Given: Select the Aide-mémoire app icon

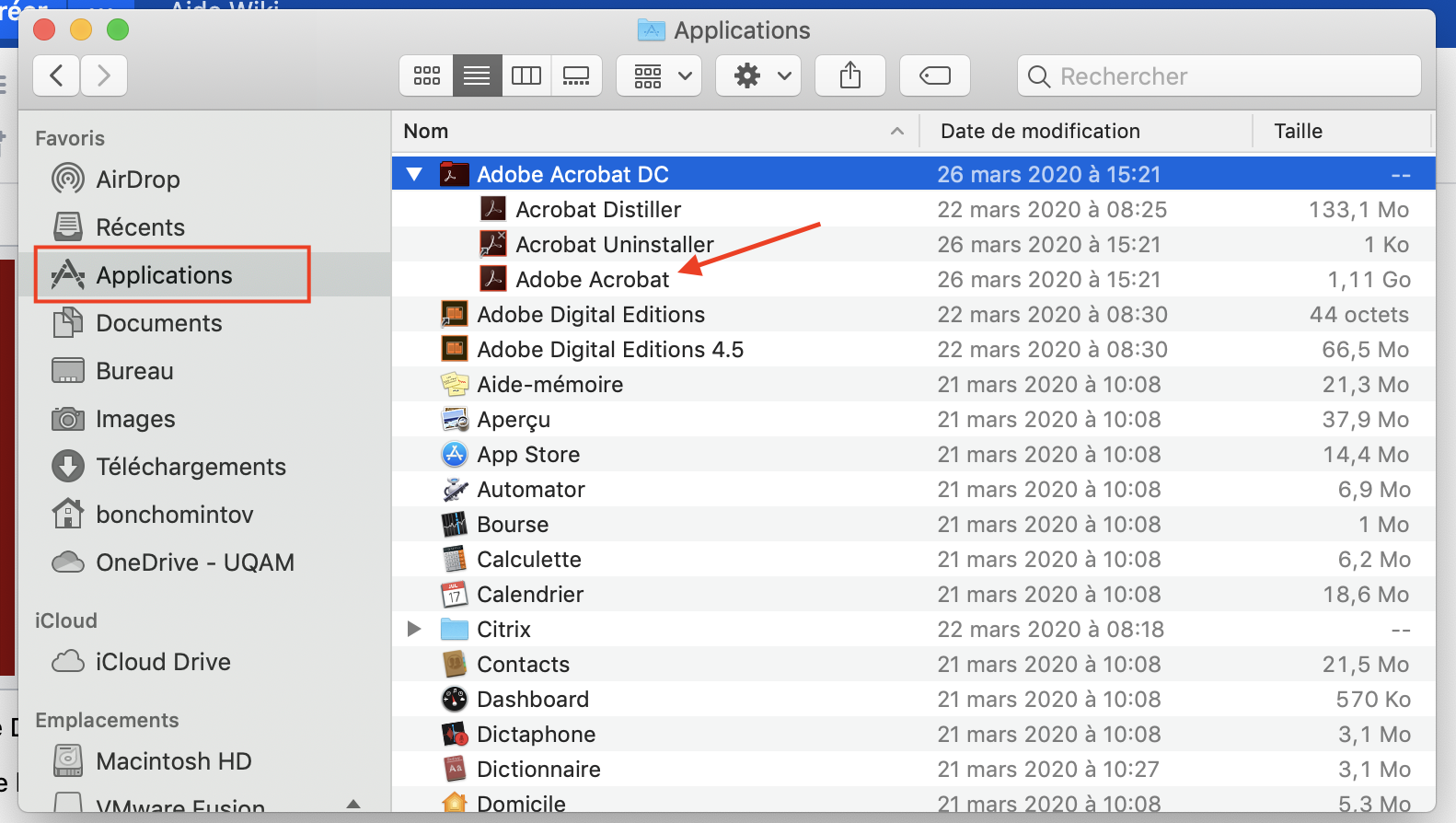Looking at the screenshot, I should coord(454,384).
